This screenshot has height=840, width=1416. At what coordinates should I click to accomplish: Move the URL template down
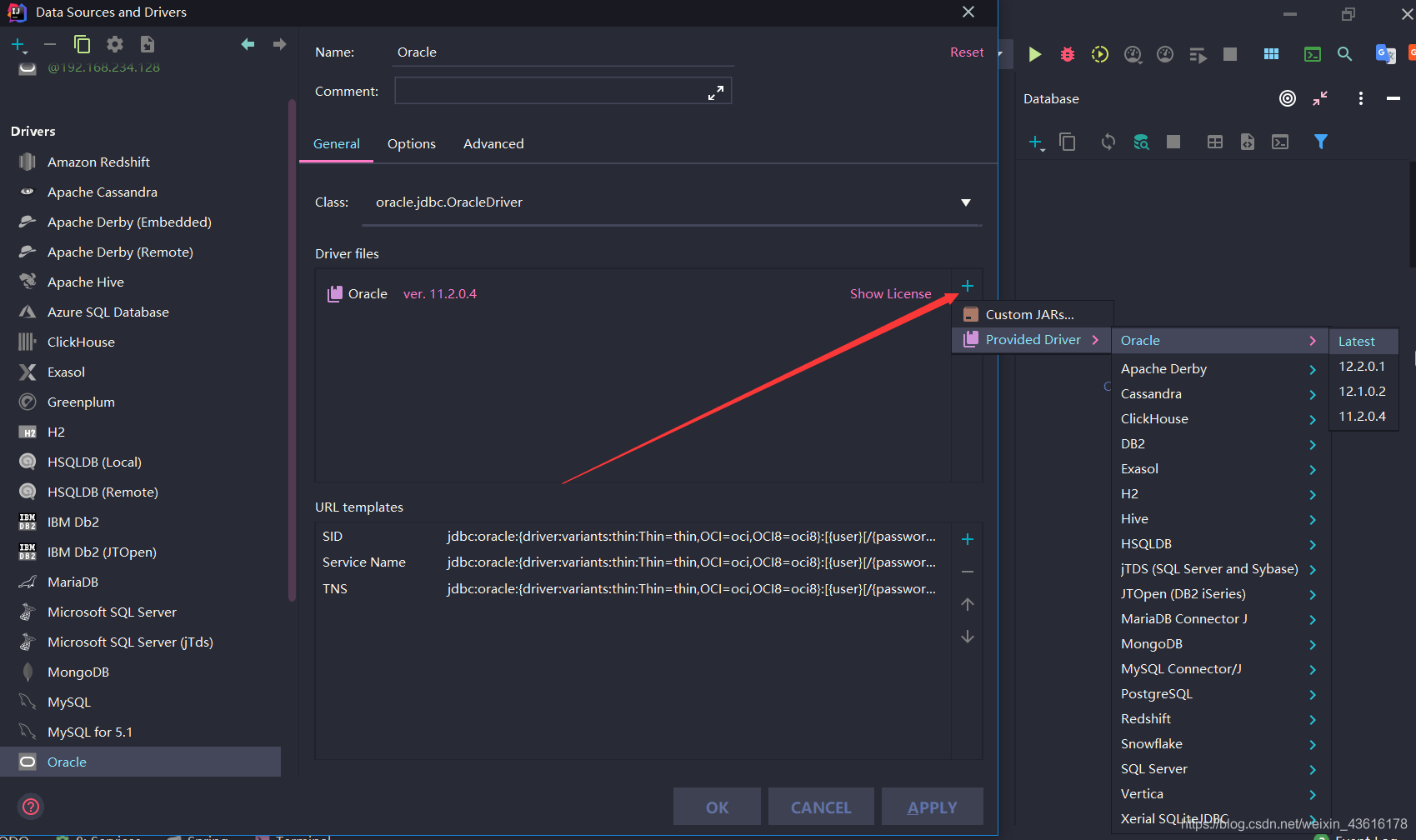click(968, 637)
